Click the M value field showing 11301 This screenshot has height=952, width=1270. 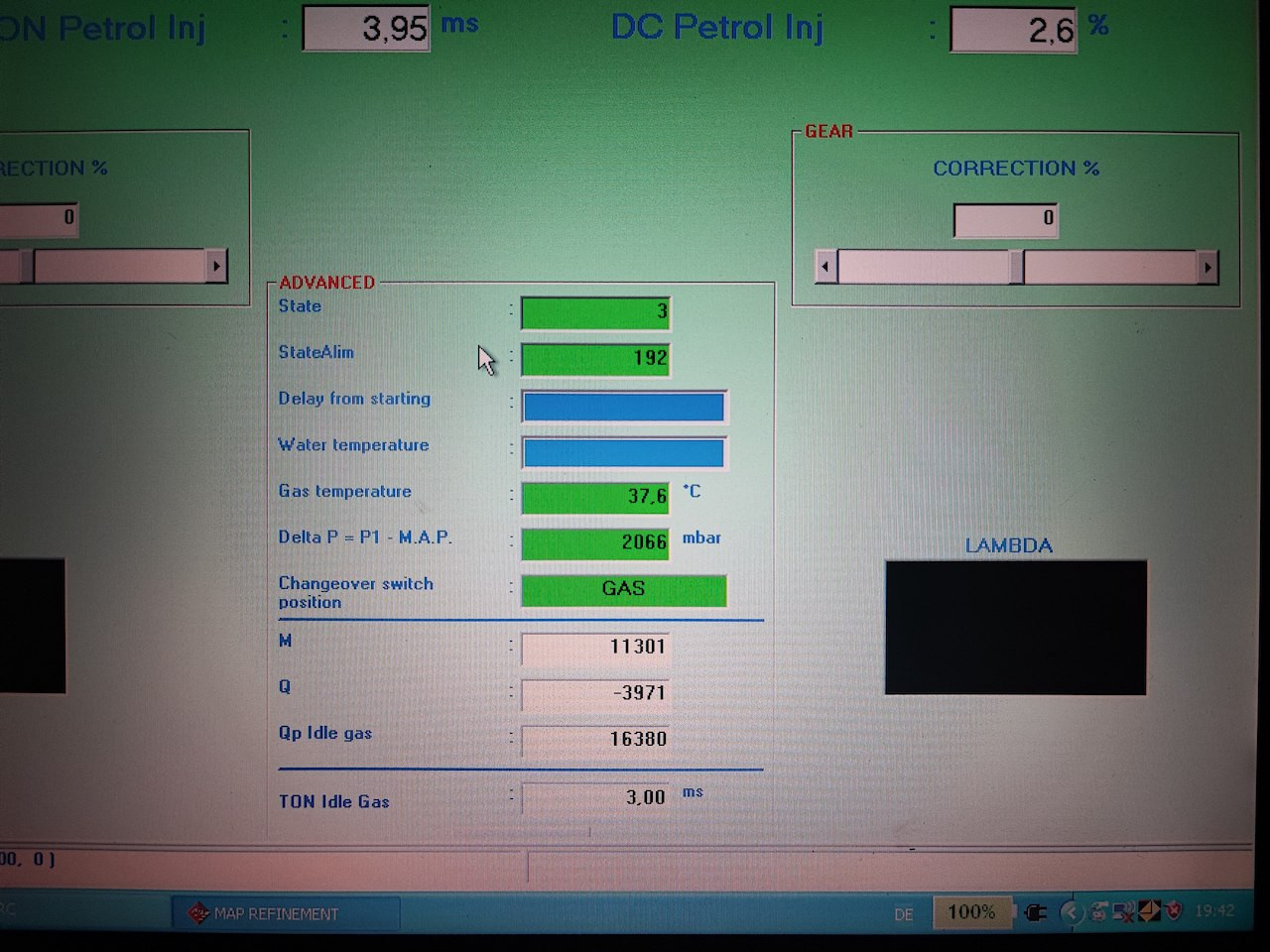[x=595, y=647]
